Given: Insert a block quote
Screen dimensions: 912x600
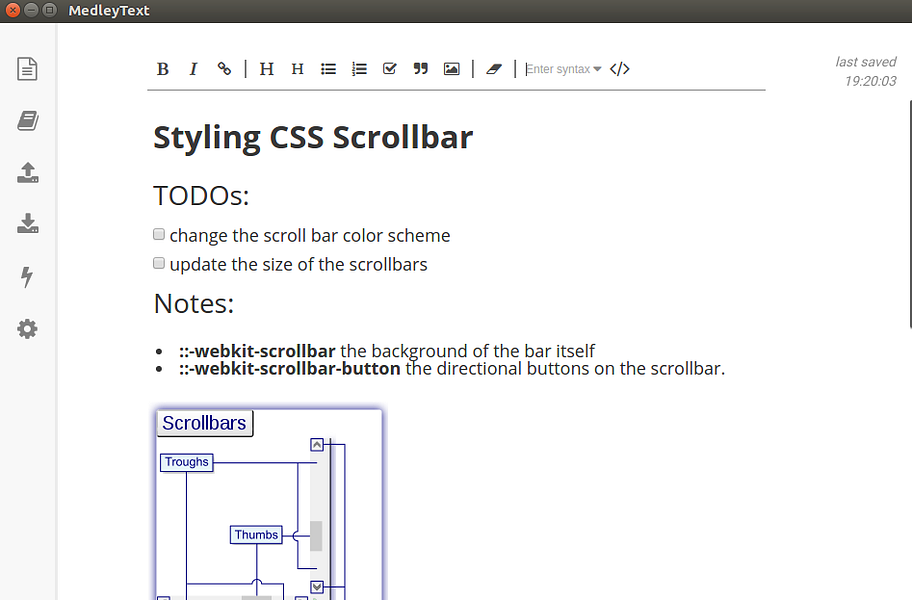Looking at the screenshot, I should [x=421, y=69].
